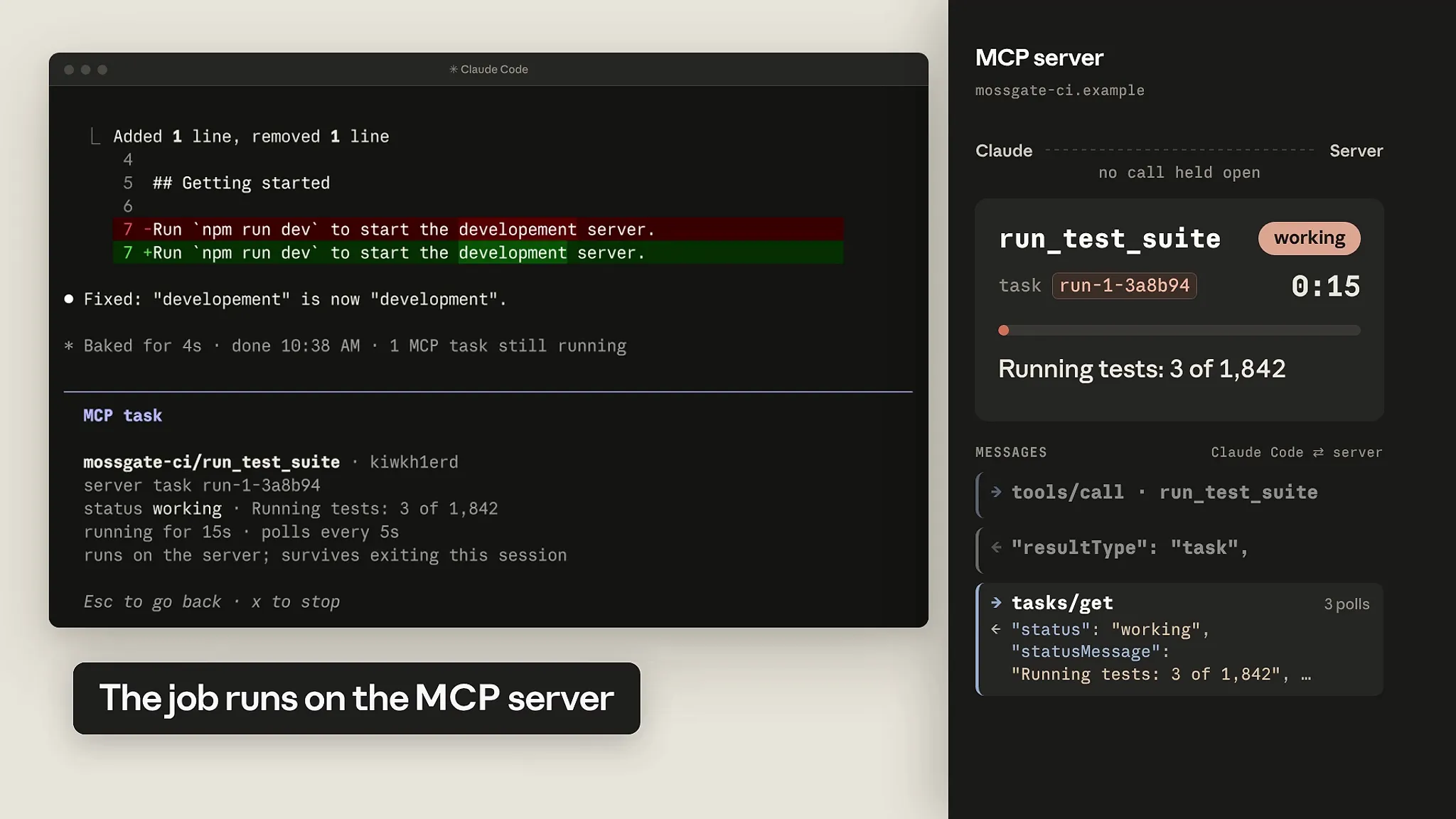This screenshot has height=819, width=1456.
Task: Click 'runs on the server; survives exiting' line
Action: click(325, 555)
